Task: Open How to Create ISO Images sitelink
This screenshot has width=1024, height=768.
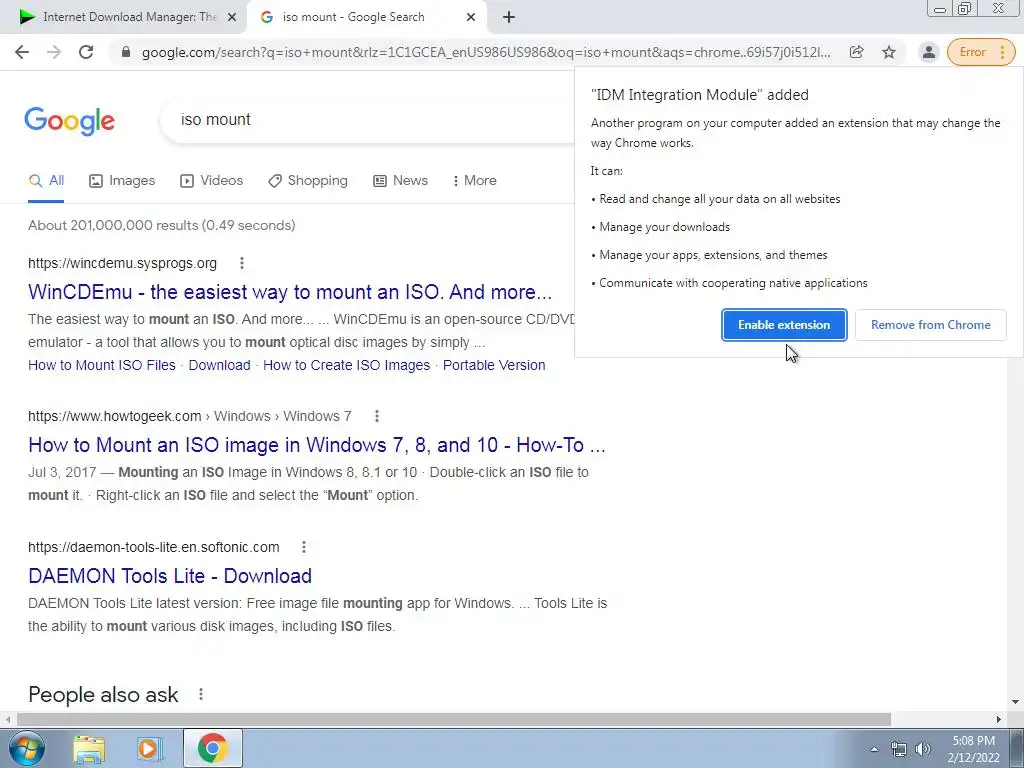Action: click(x=347, y=365)
